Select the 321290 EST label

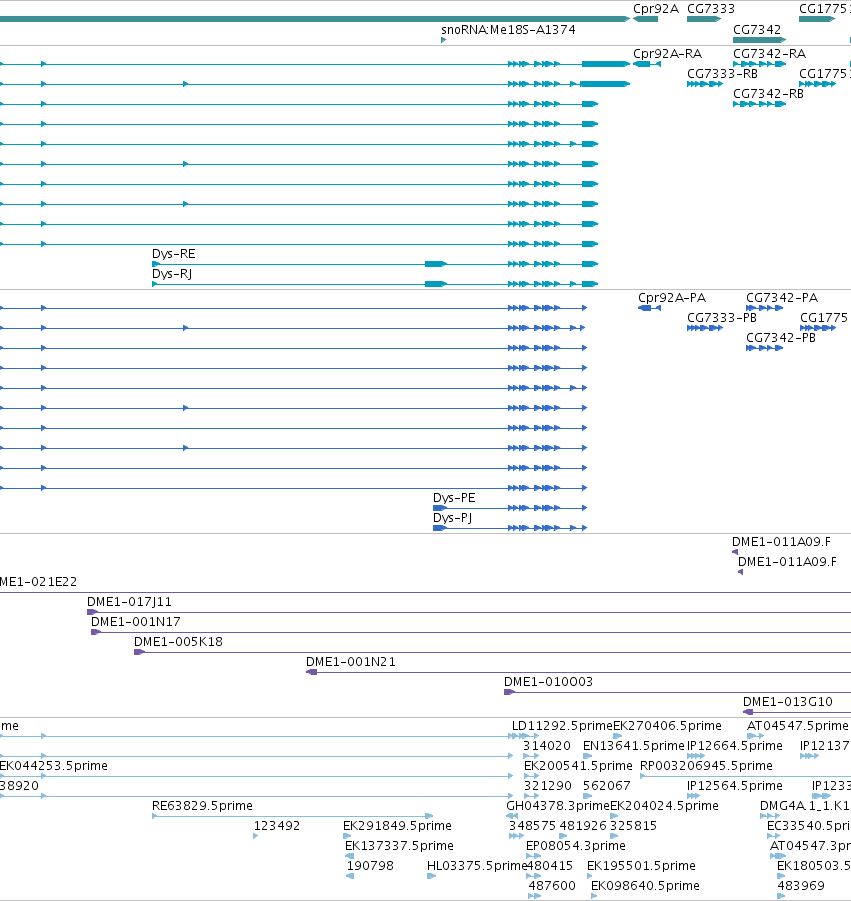[x=548, y=786]
